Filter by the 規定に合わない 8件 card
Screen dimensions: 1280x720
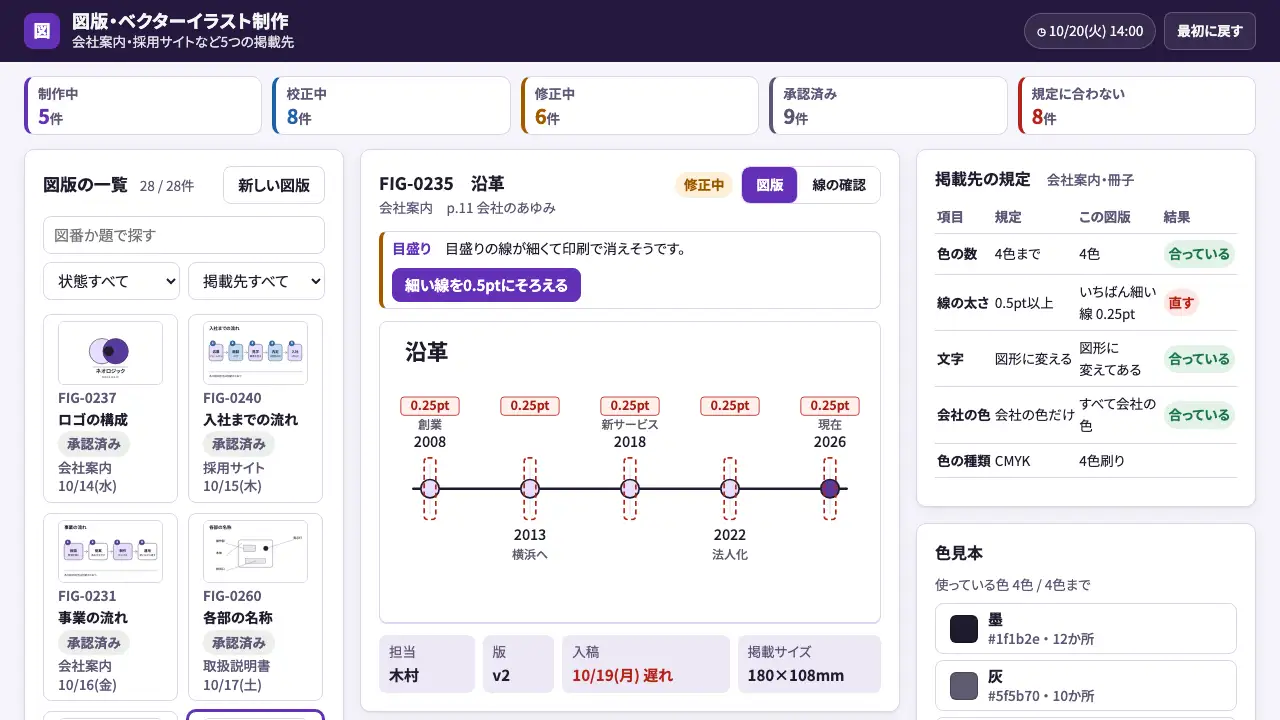[x=1136, y=105]
